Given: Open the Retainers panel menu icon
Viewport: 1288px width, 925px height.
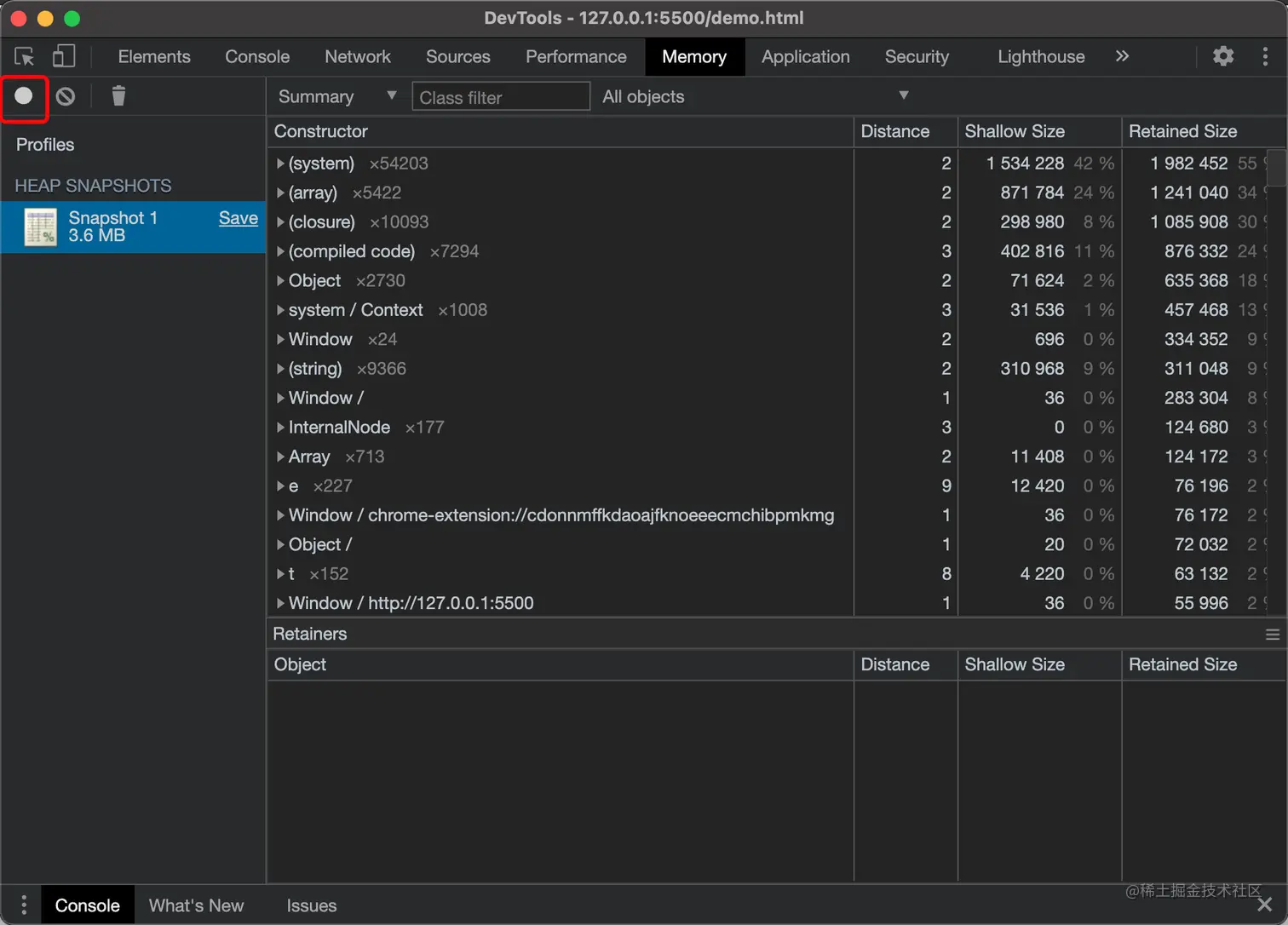Looking at the screenshot, I should (1273, 635).
